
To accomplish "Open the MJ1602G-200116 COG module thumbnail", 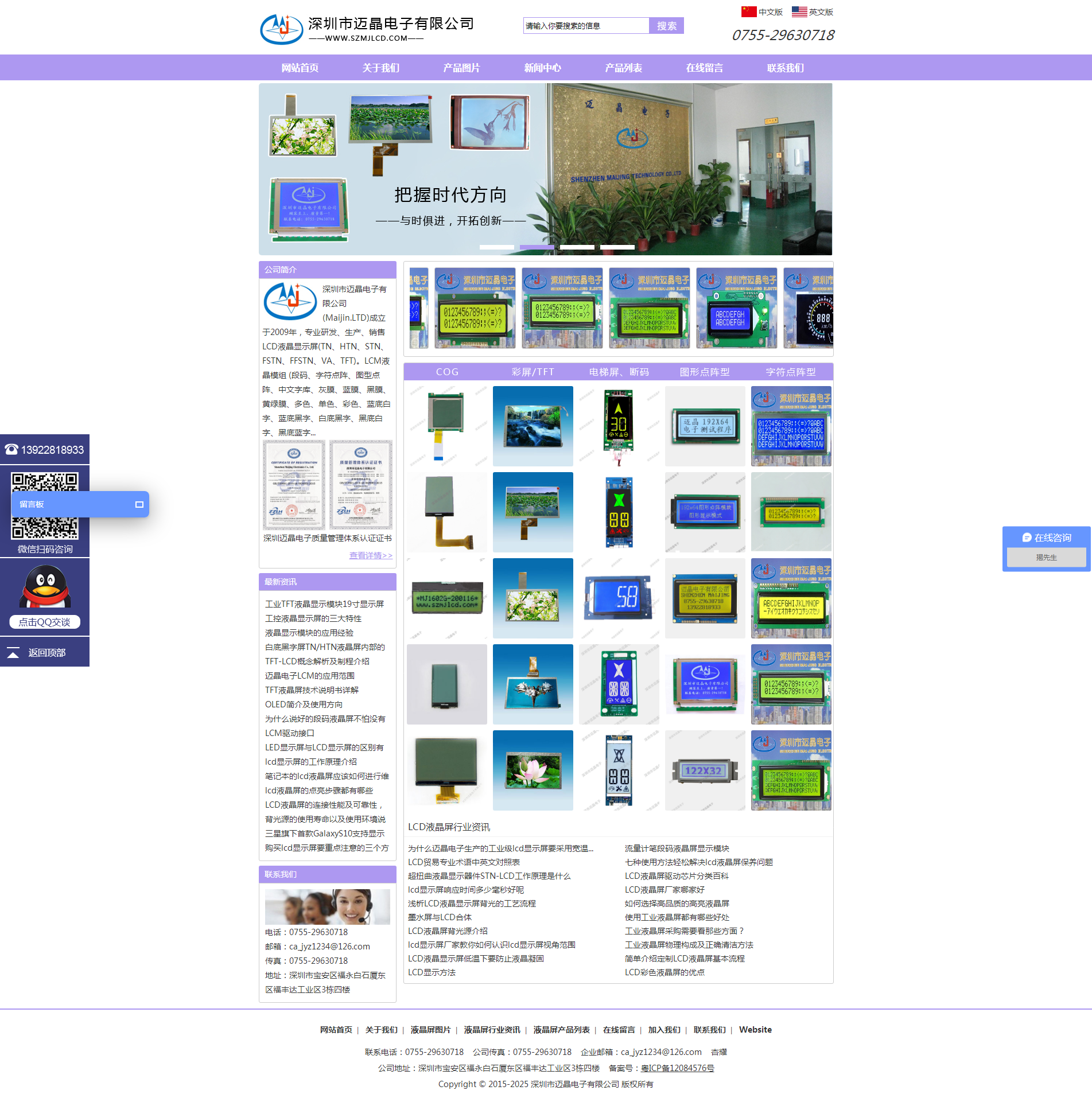I will pyautogui.click(x=447, y=598).
